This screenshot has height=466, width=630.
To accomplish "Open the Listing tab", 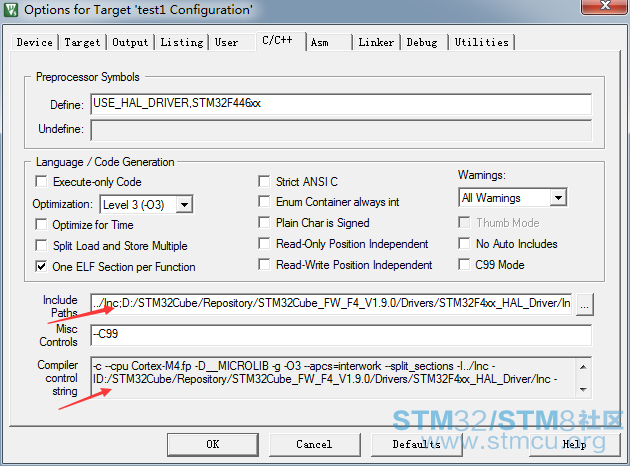I will tap(182, 42).
